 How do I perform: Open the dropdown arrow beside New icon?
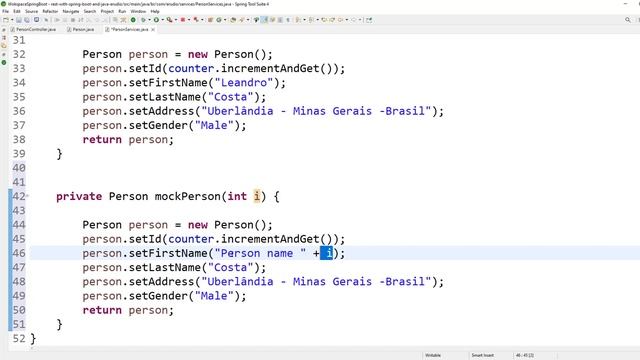(x=12, y=20)
